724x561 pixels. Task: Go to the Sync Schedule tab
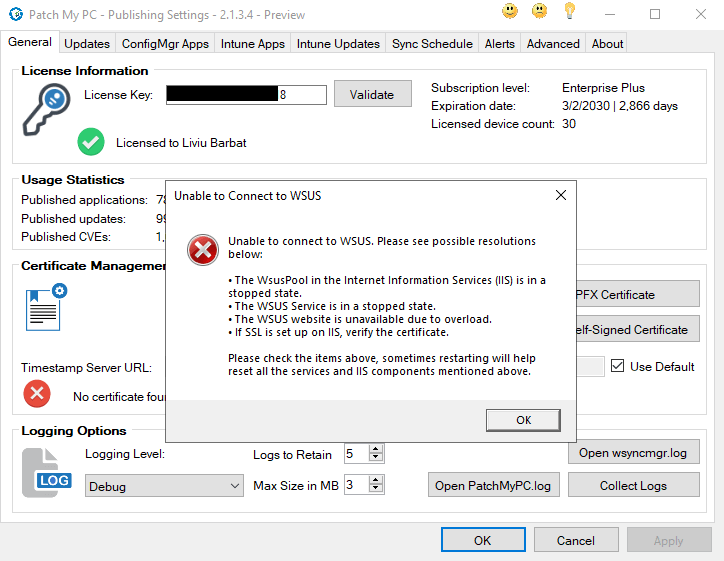coord(432,44)
